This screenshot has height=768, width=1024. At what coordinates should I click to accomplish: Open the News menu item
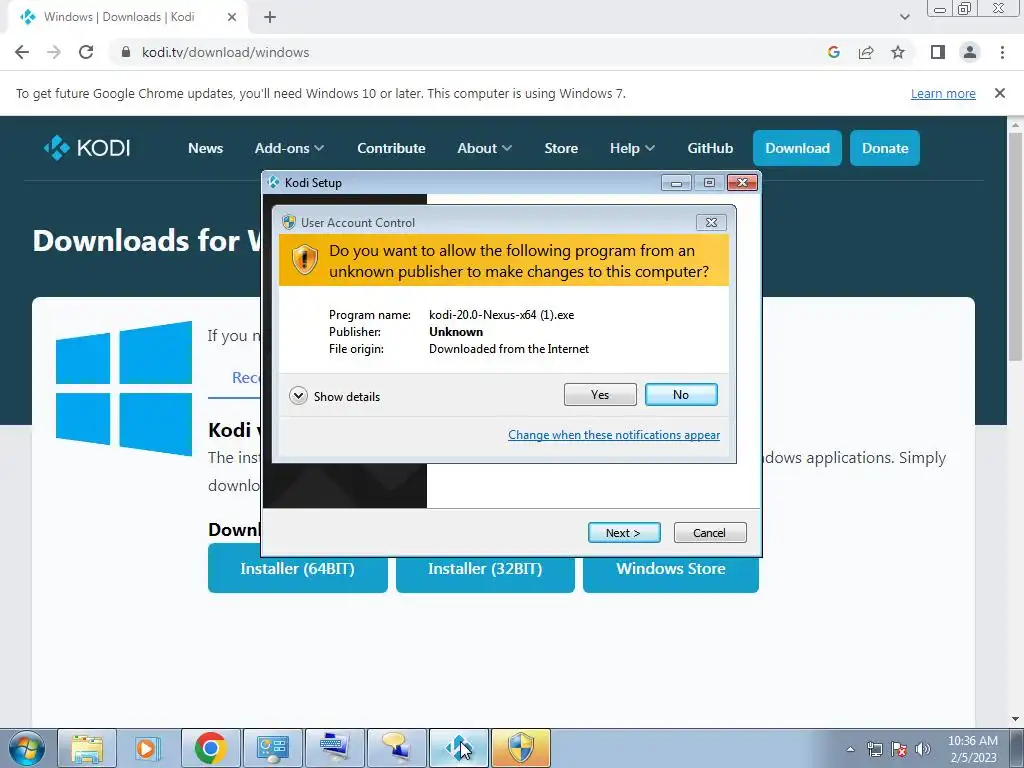pyautogui.click(x=206, y=148)
